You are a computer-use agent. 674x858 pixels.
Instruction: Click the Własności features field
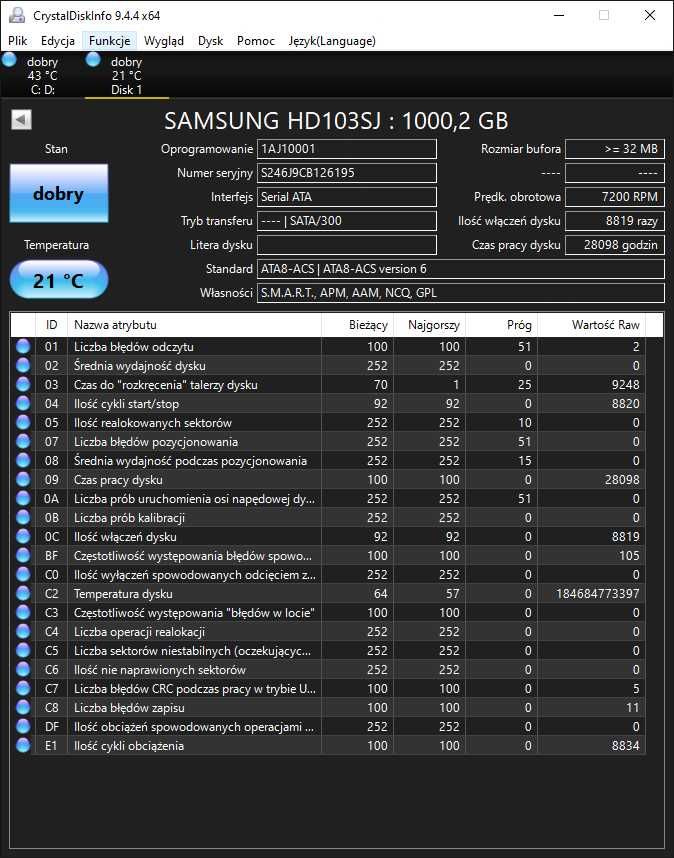[461, 293]
